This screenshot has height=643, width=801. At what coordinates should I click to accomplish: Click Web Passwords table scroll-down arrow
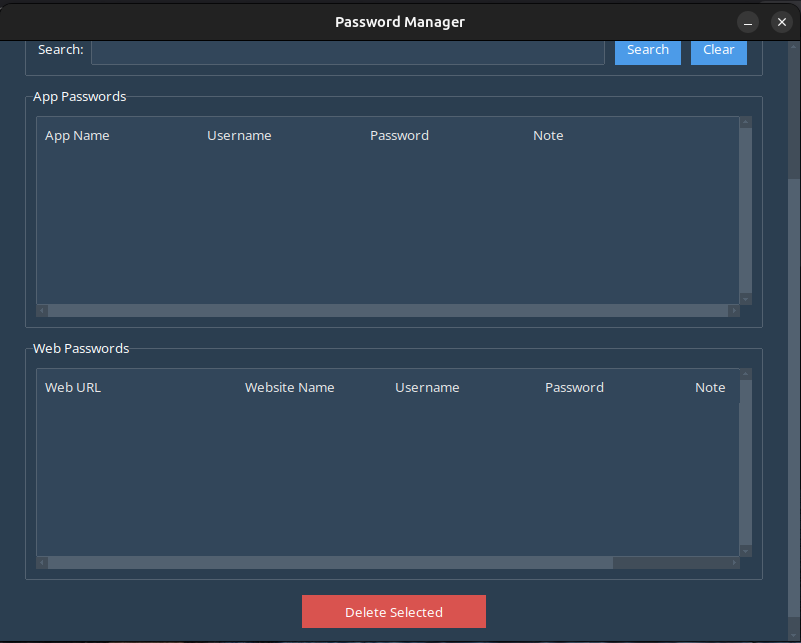pyautogui.click(x=745, y=550)
